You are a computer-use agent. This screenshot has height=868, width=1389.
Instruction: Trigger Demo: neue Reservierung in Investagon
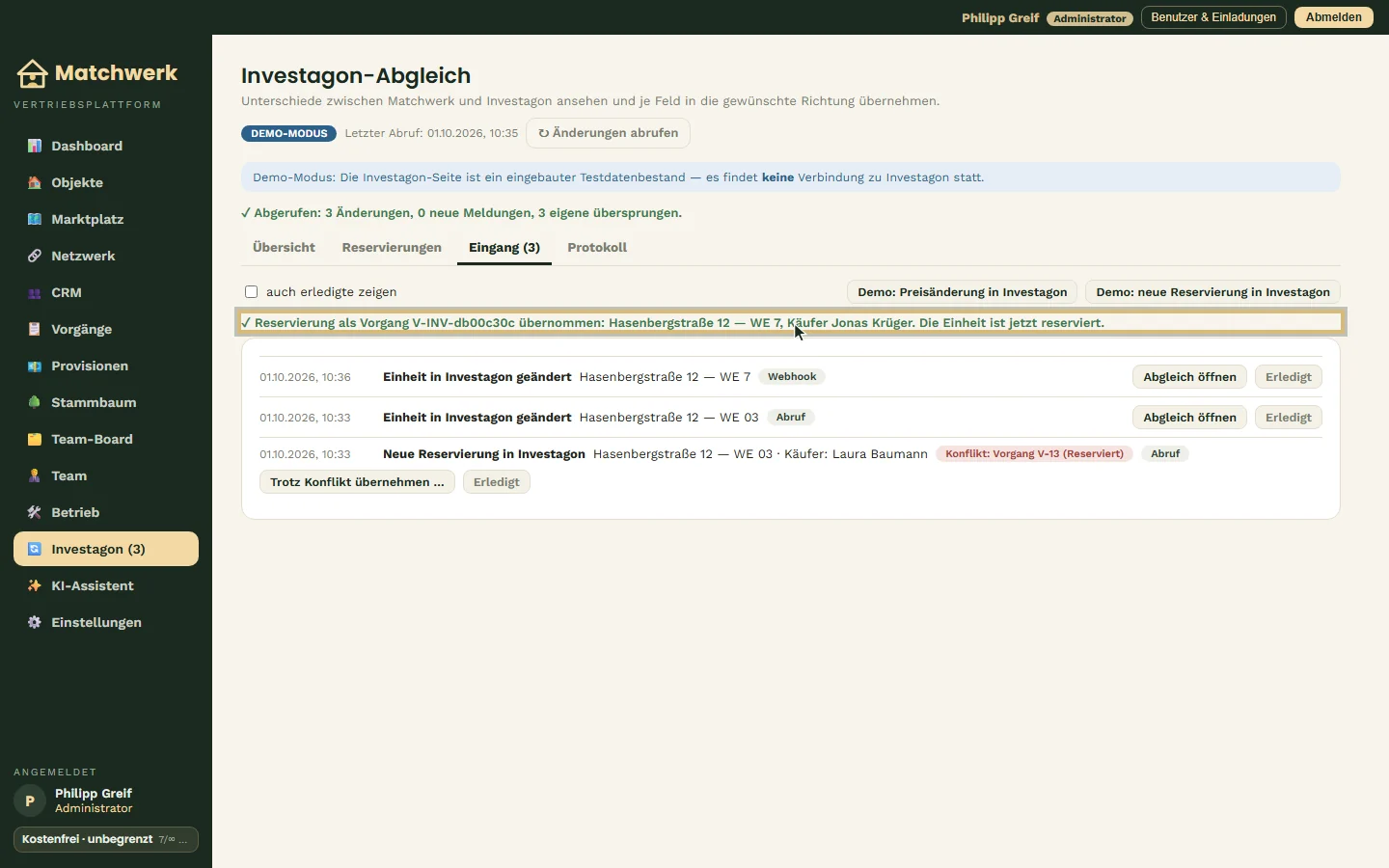[1212, 292]
